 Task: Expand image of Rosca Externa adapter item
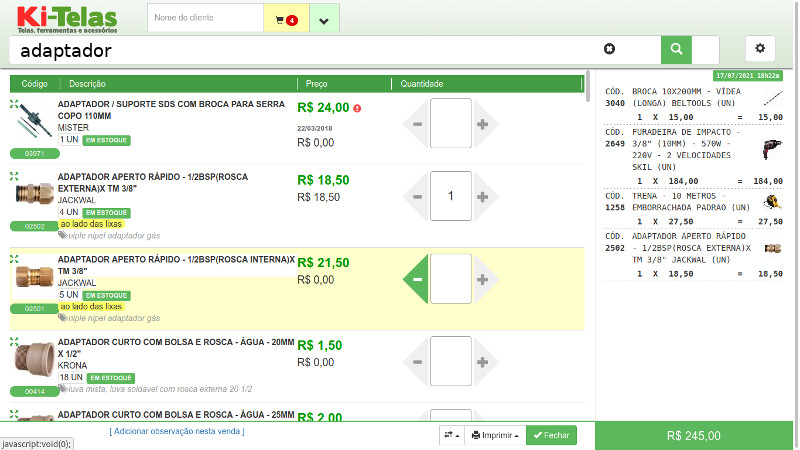click(x=14, y=177)
